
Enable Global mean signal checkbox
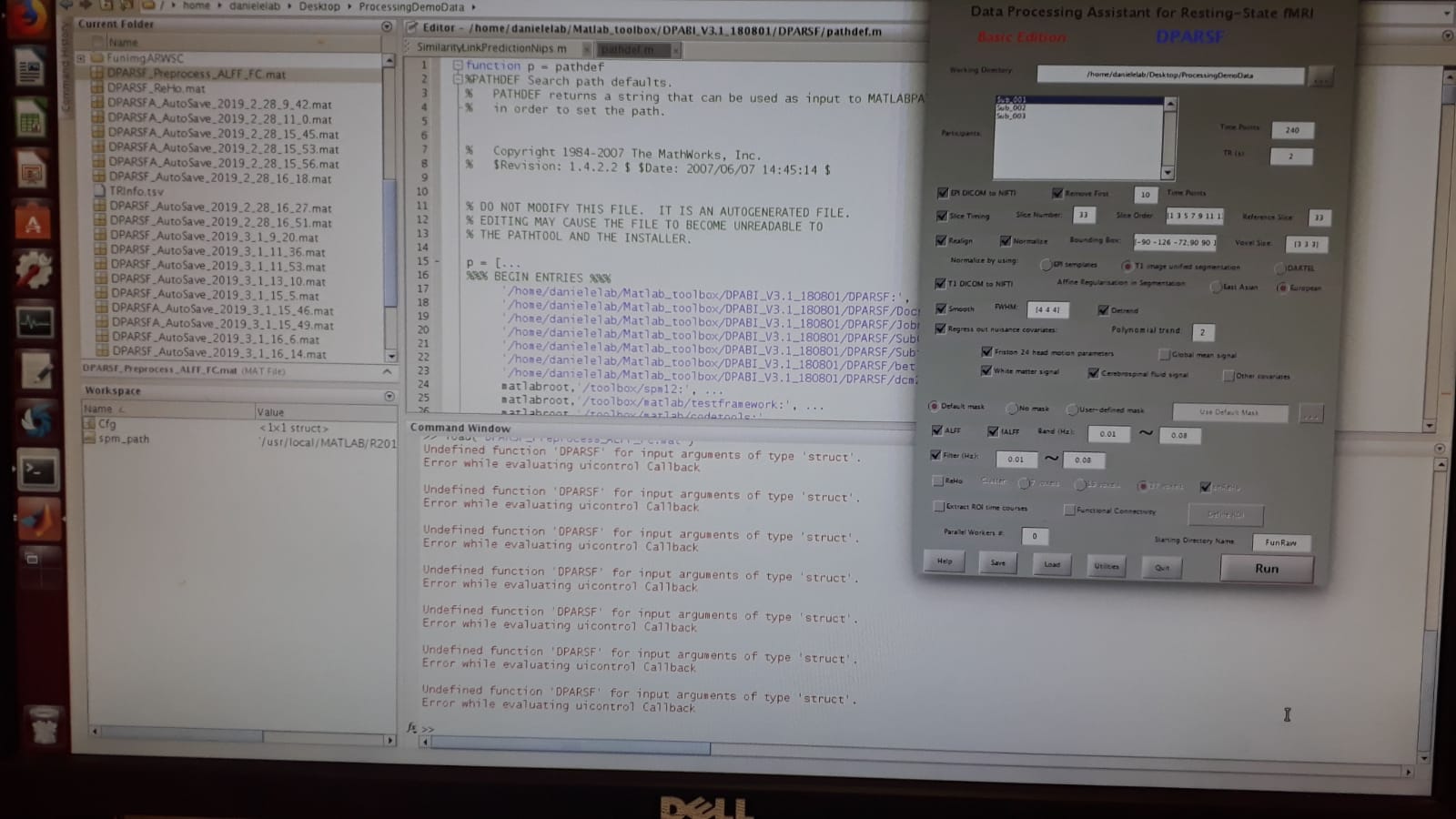point(1164,355)
